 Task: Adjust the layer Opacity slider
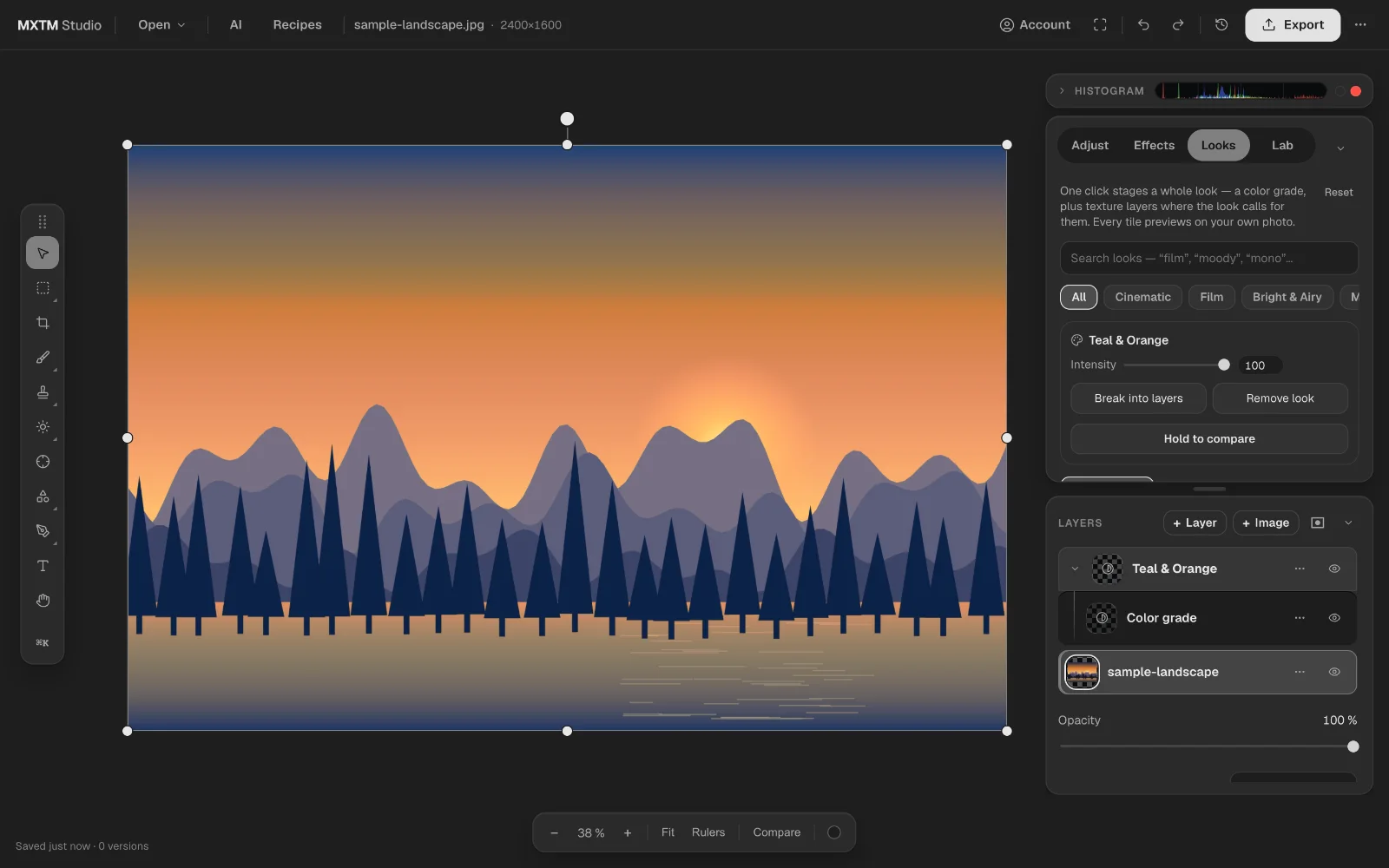(1208, 746)
